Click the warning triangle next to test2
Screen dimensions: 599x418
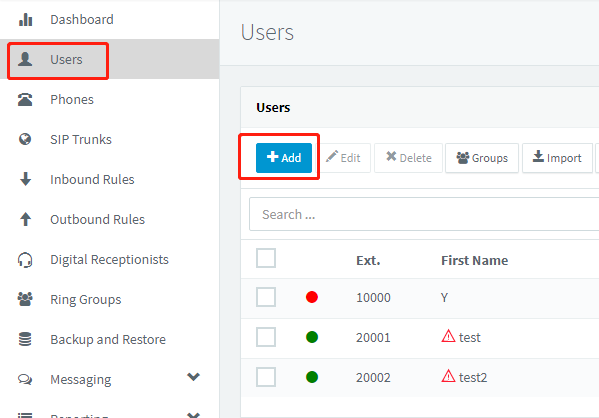[x=448, y=376]
